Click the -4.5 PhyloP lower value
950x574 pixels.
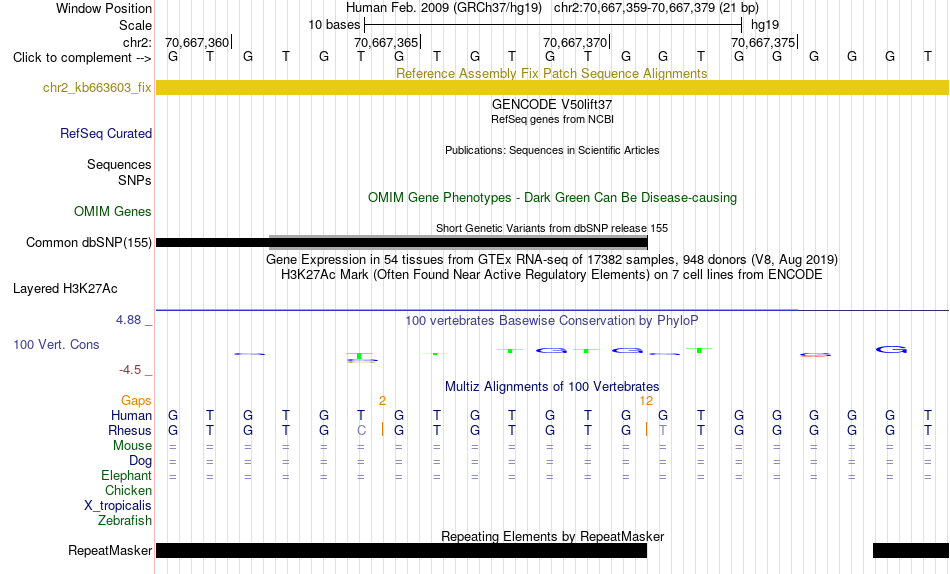pos(130,370)
